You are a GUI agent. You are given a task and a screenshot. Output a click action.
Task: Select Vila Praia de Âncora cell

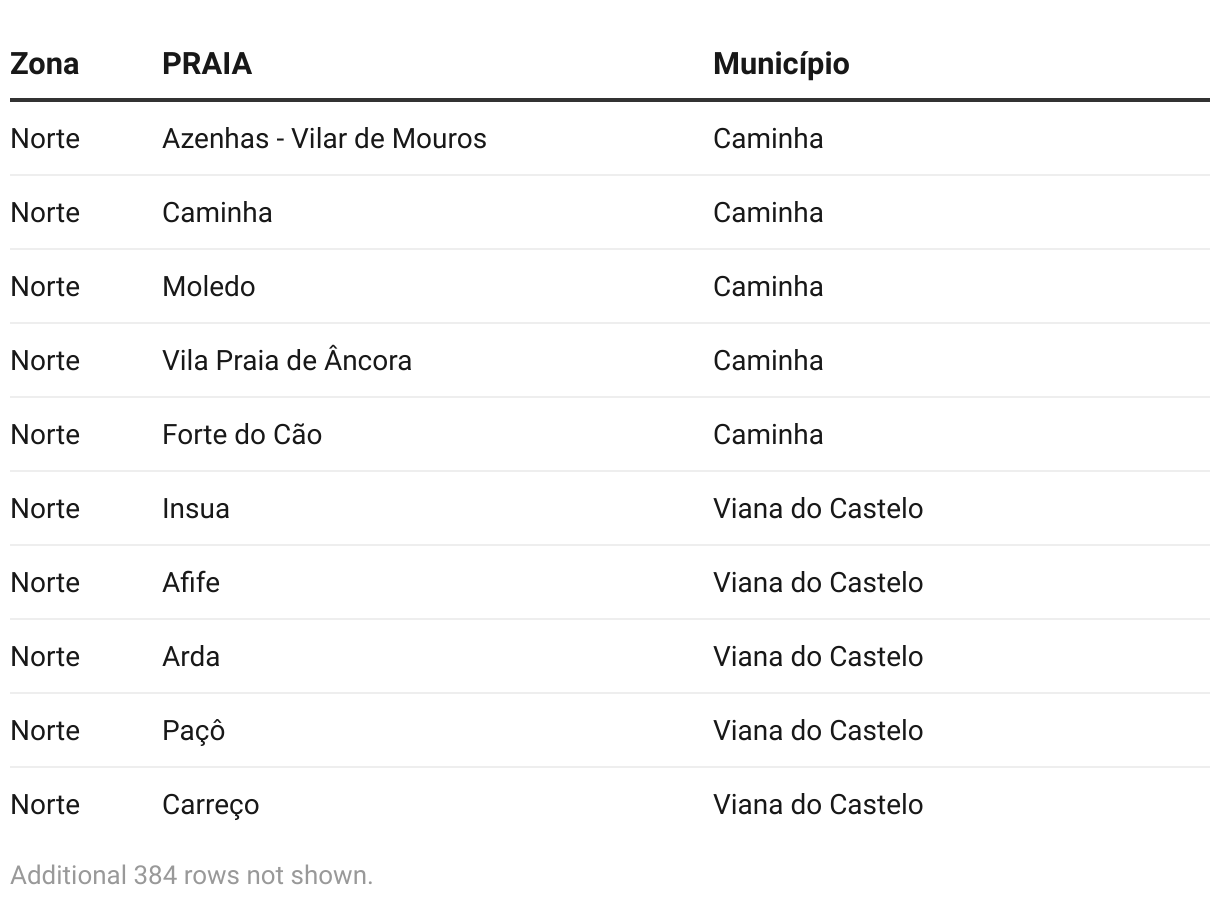pos(287,360)
